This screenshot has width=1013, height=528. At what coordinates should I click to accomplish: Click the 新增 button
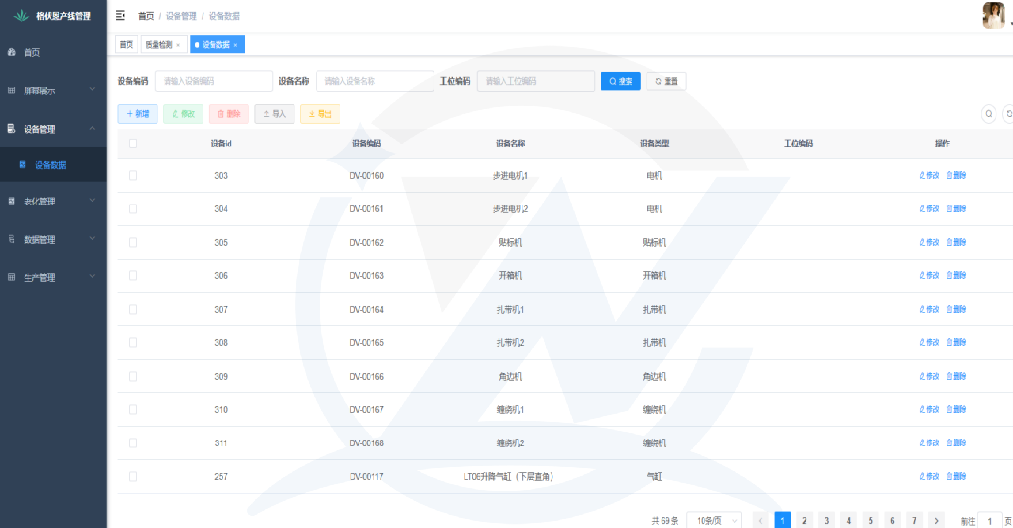coord(138,114)
